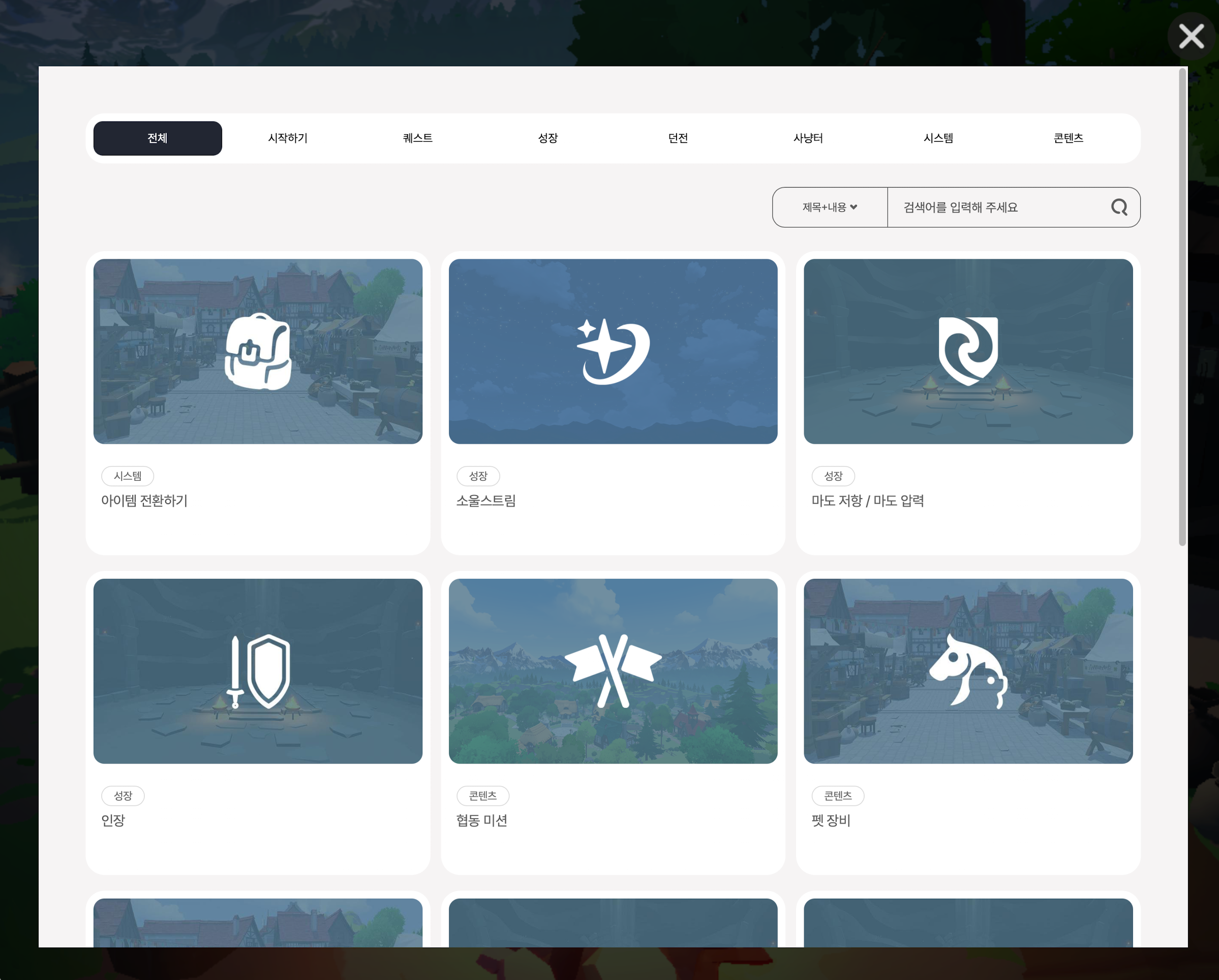Open the 소울스트림 article title
The image size is (1219, 980).
[485, 501]
